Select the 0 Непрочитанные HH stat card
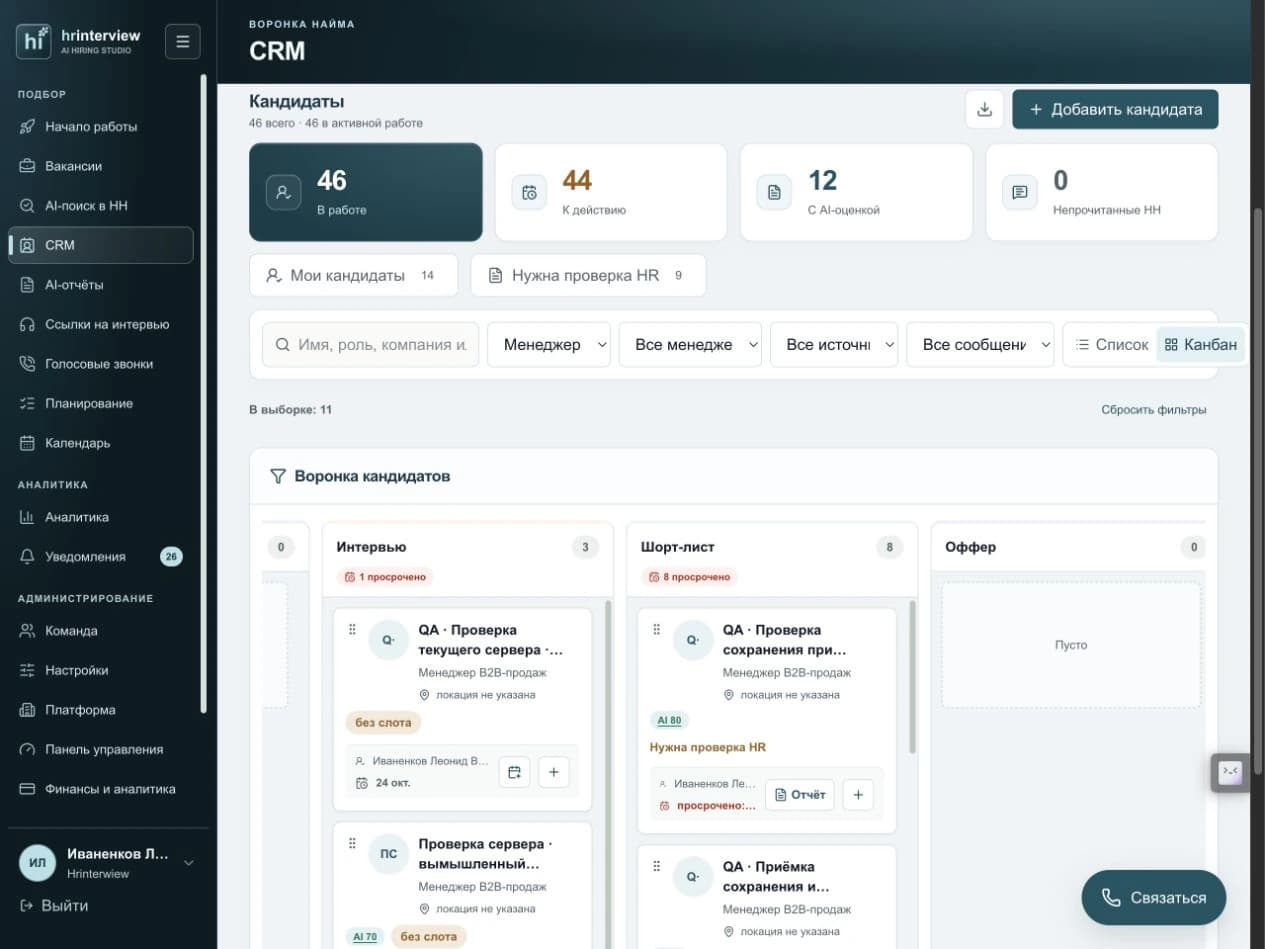 click(1102, 192)
